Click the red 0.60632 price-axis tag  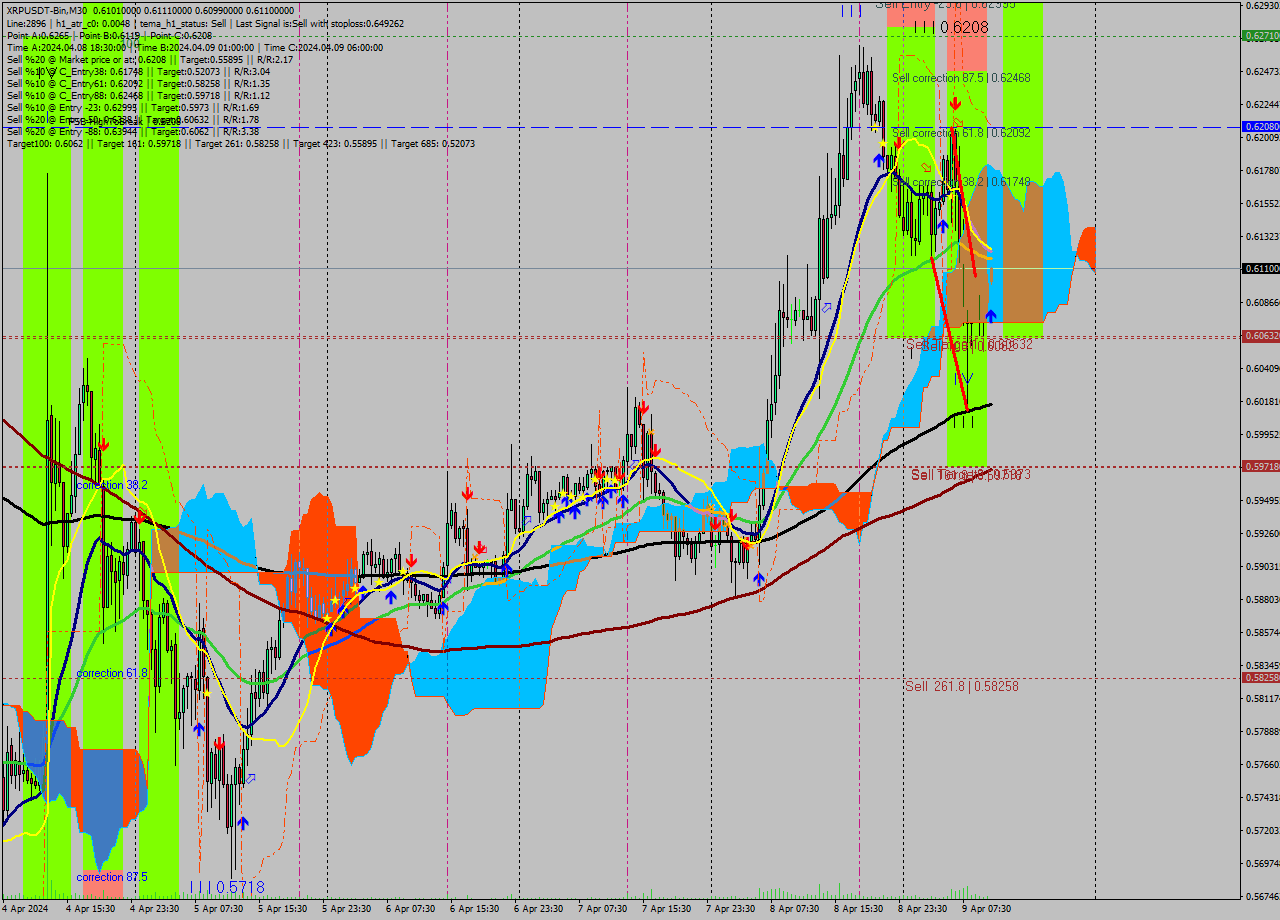(1261, 336)
